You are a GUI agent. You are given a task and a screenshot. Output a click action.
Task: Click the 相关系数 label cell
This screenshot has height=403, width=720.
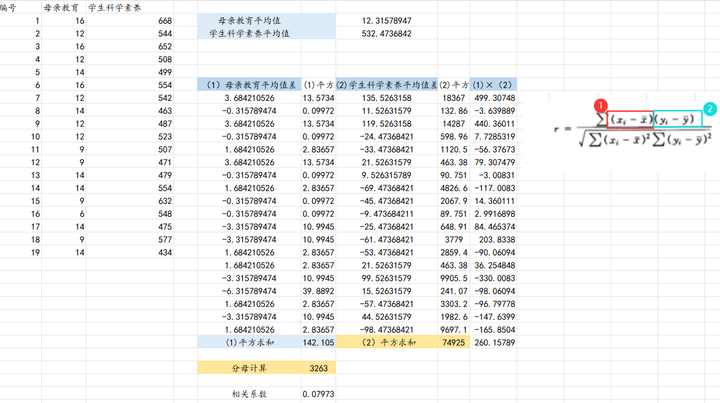pos(249,393)
